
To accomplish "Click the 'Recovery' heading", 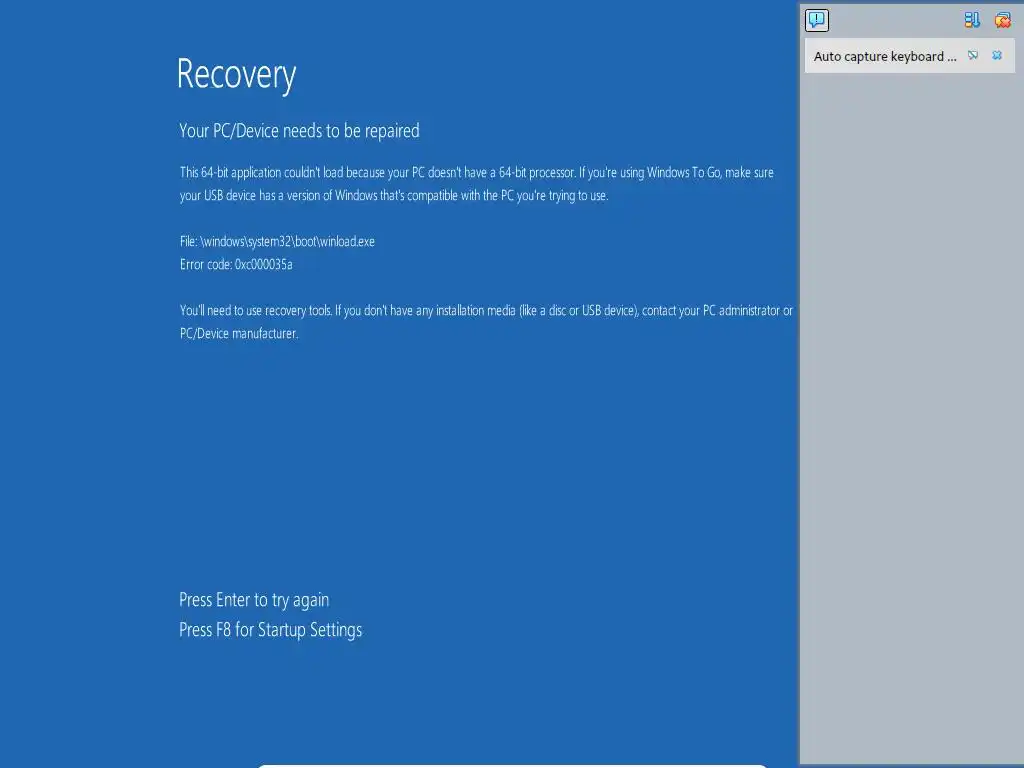I will pos(236,75).
